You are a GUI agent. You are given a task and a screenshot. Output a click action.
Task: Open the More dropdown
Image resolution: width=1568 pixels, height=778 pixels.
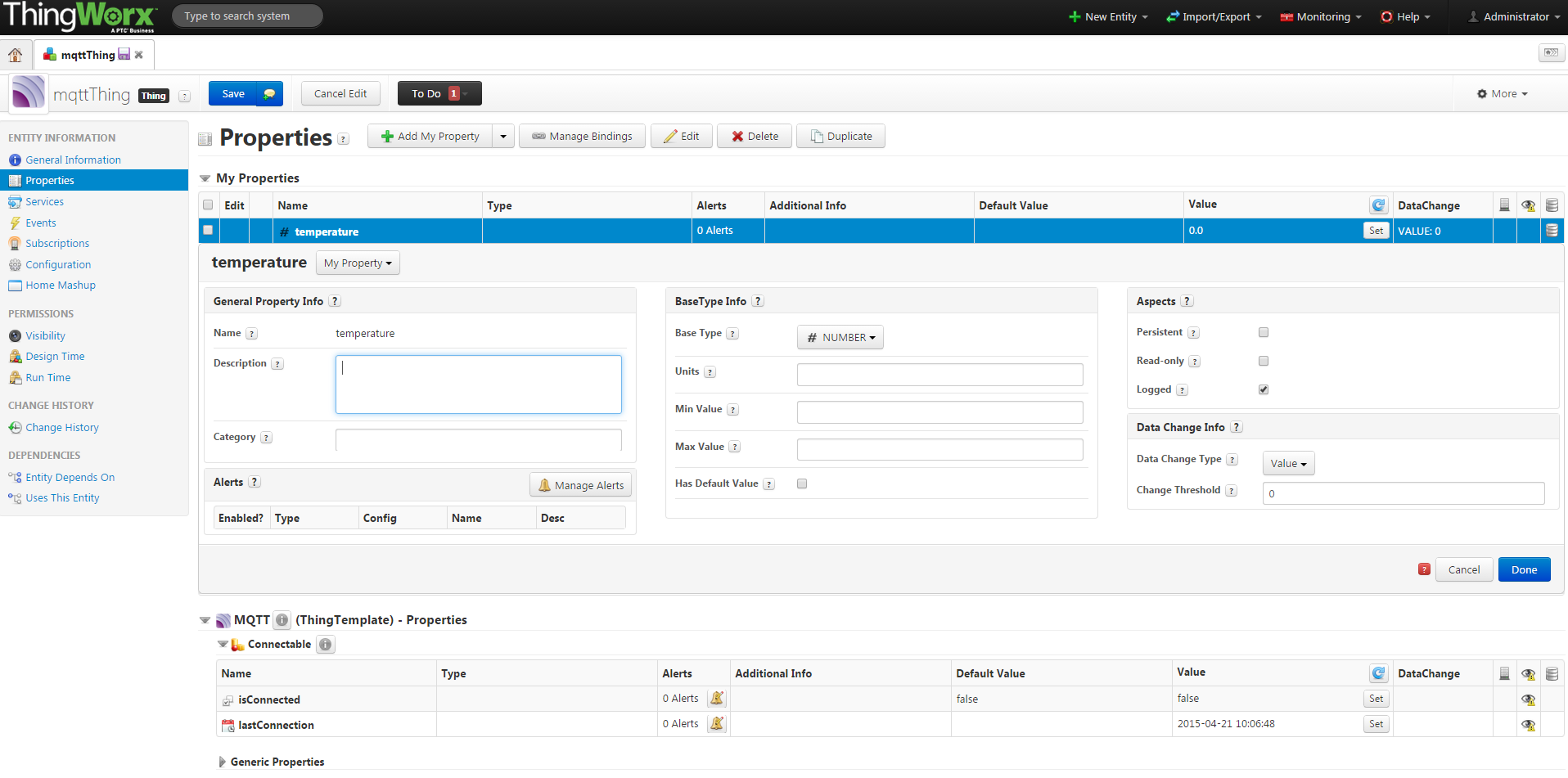pyautogui.click(x=1503, y=94)
